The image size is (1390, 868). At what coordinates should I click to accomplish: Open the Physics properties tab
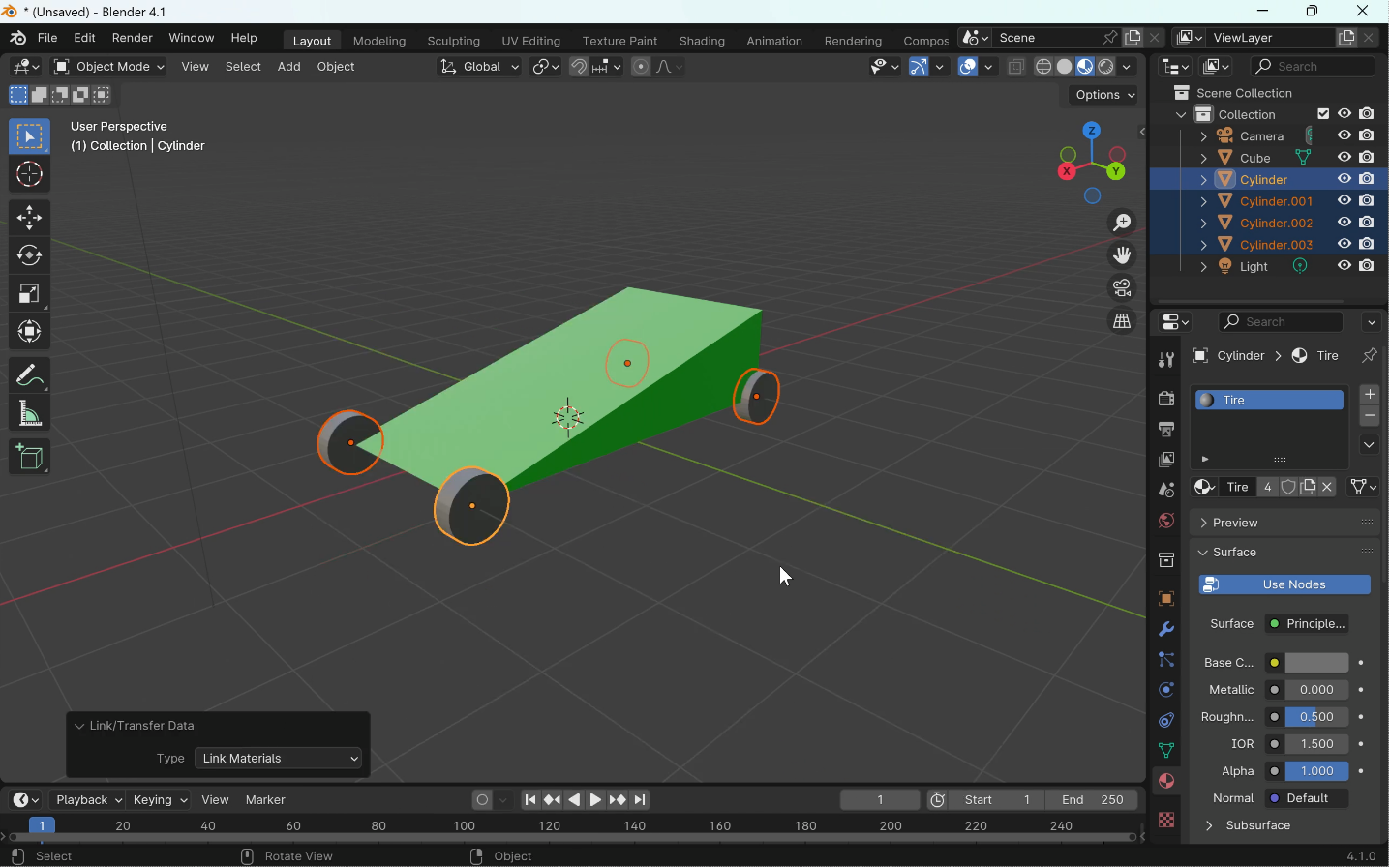[1167, 691]
